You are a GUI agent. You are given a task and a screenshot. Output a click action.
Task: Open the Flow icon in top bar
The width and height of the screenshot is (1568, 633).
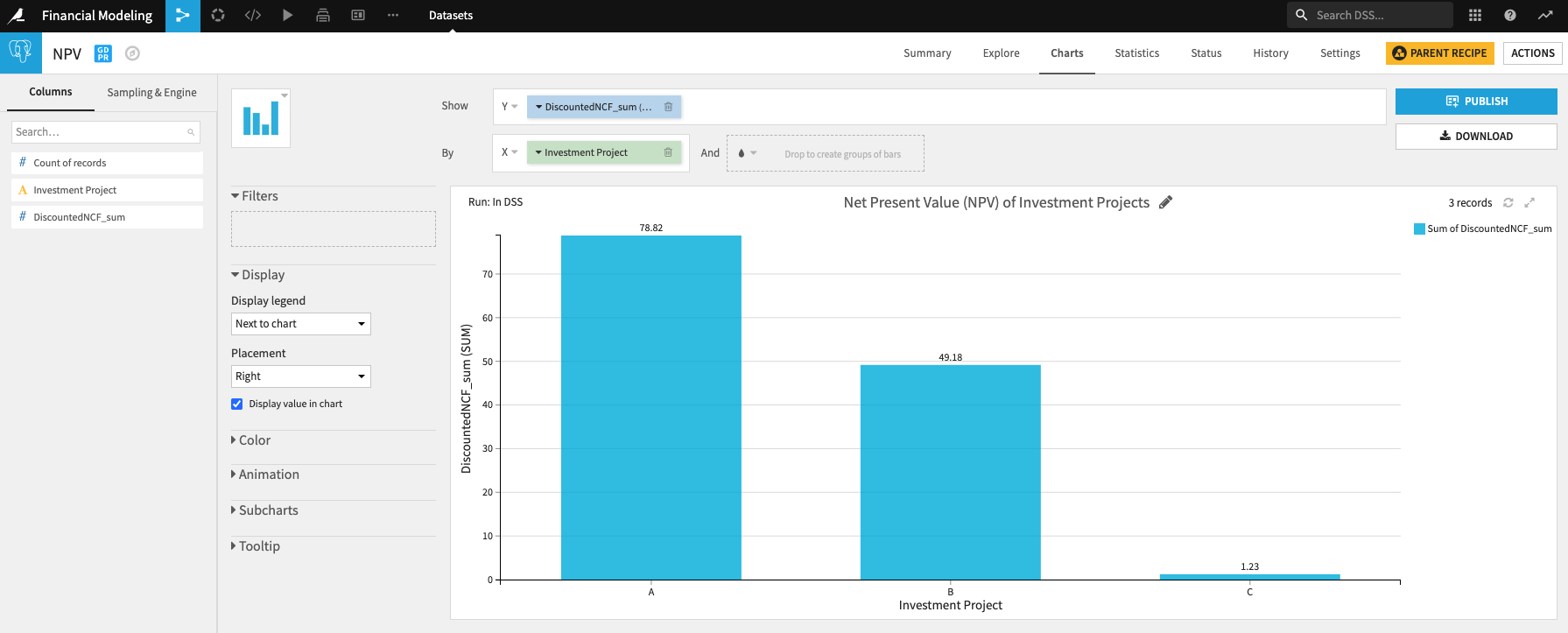click(x=182, y=16)
